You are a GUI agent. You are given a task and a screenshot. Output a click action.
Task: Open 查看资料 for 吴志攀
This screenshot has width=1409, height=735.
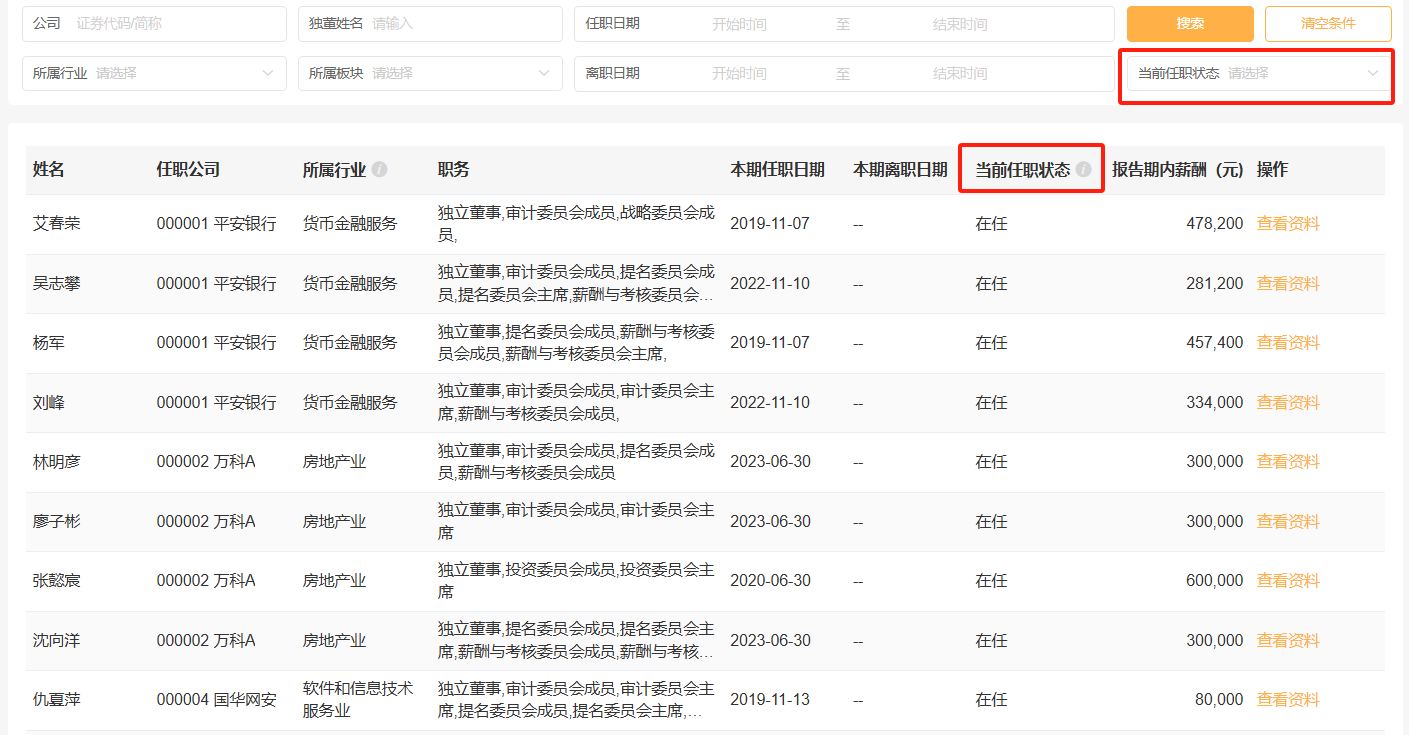pos(1288,284)
